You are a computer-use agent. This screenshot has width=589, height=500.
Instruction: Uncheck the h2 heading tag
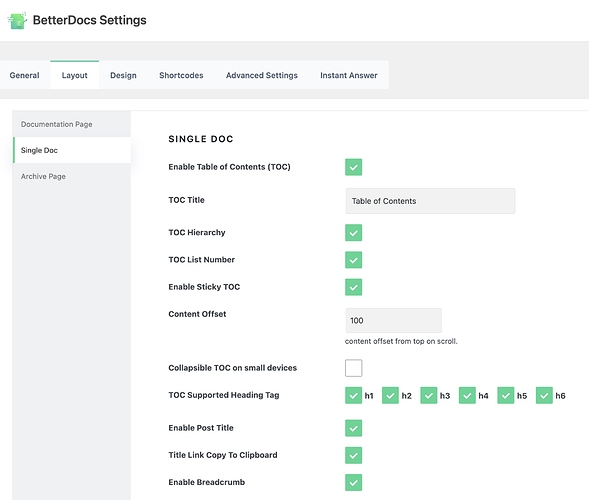point(390,396)
